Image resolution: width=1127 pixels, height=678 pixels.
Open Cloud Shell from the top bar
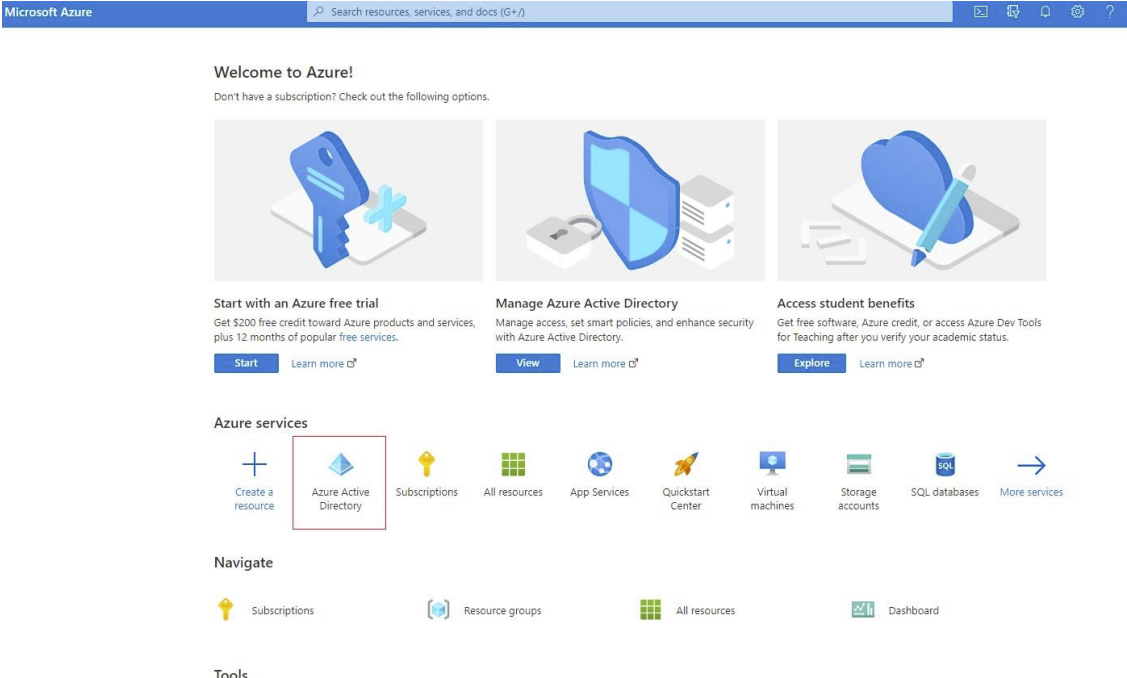[980, 12]
